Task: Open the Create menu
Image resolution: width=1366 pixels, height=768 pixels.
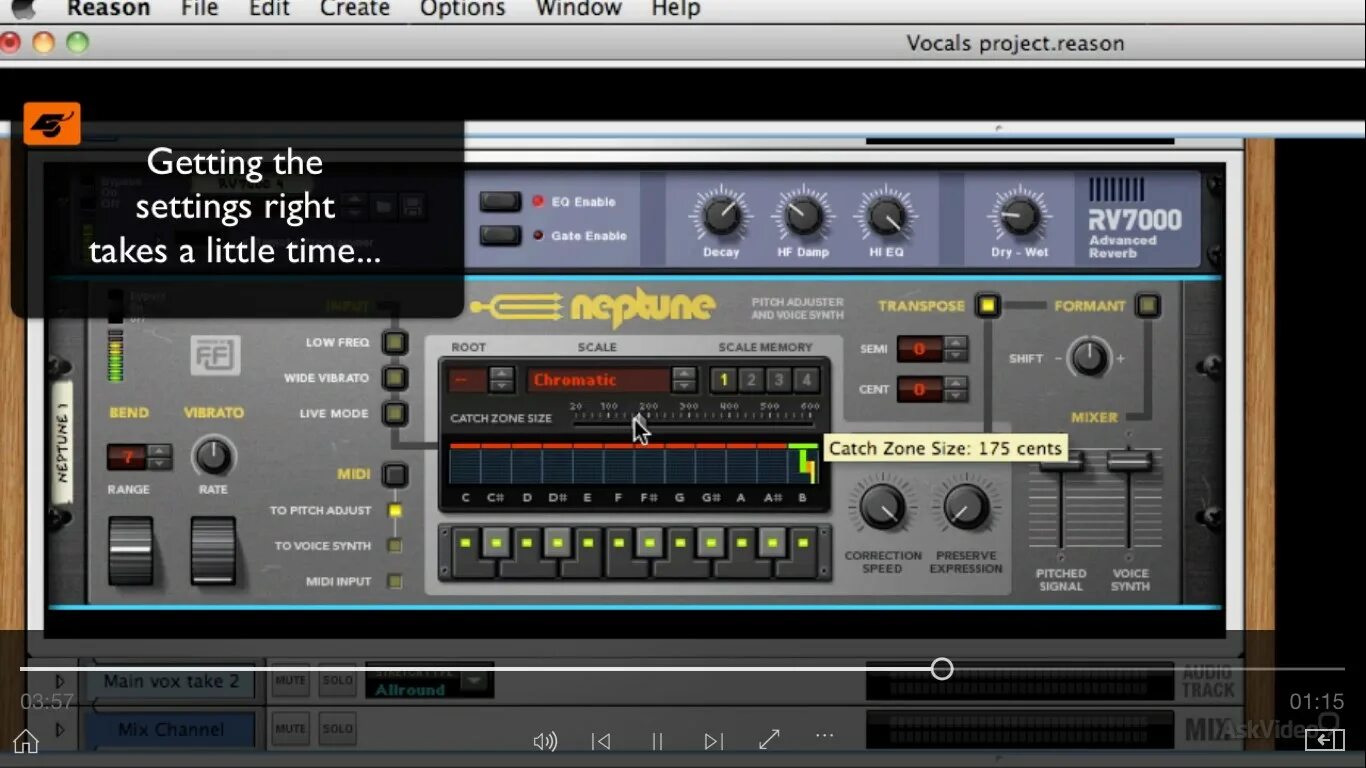Action: 354,9
